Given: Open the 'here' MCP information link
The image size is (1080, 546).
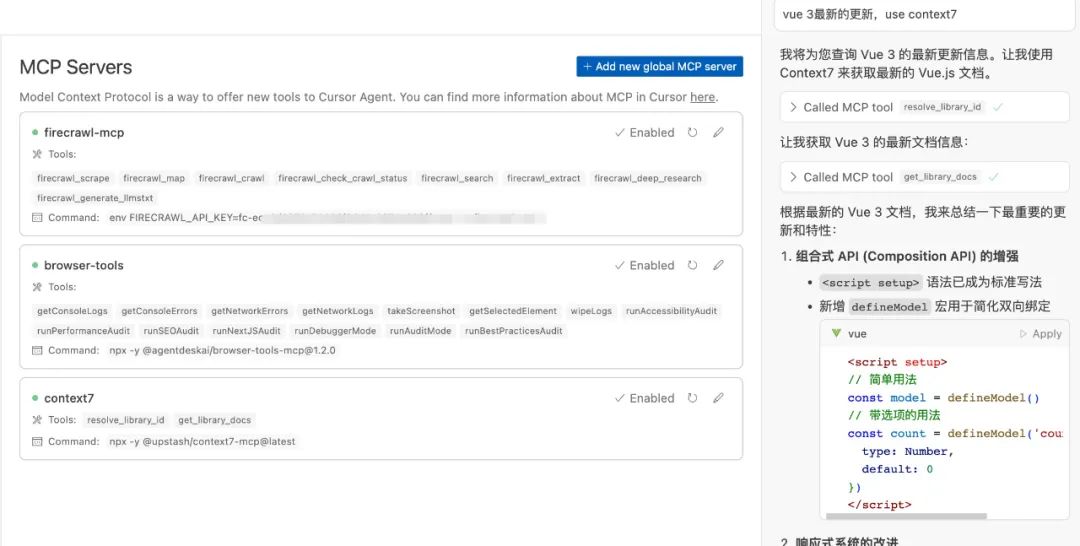Looking at the screenshot, I should (703, 97).
